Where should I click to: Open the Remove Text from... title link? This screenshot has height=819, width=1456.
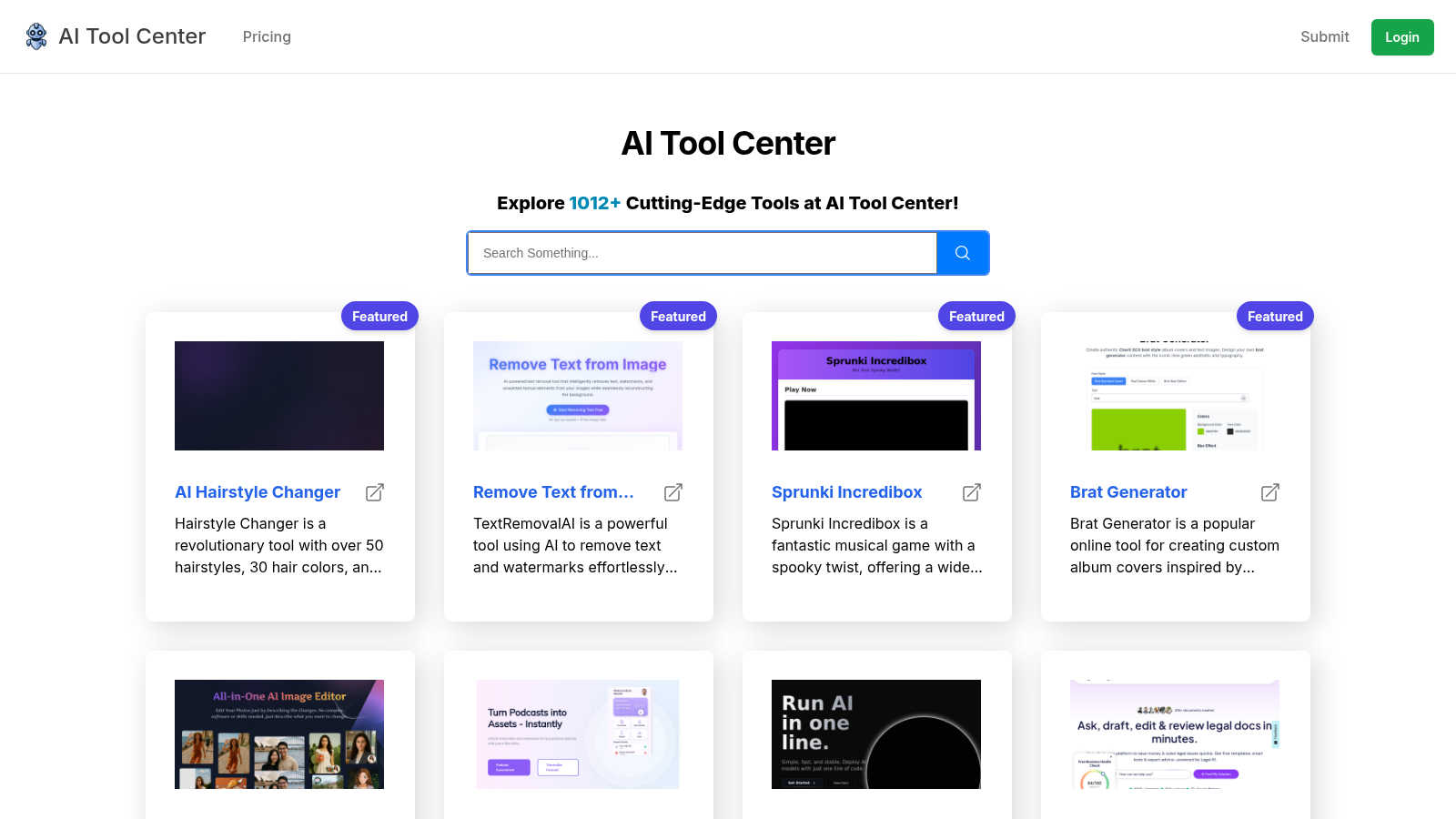pos(553,492)
